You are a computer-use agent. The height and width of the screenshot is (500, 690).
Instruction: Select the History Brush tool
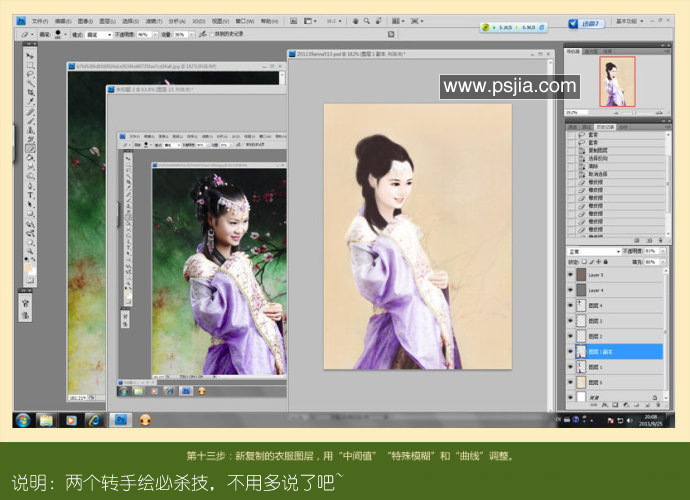[x=30, y=140]
